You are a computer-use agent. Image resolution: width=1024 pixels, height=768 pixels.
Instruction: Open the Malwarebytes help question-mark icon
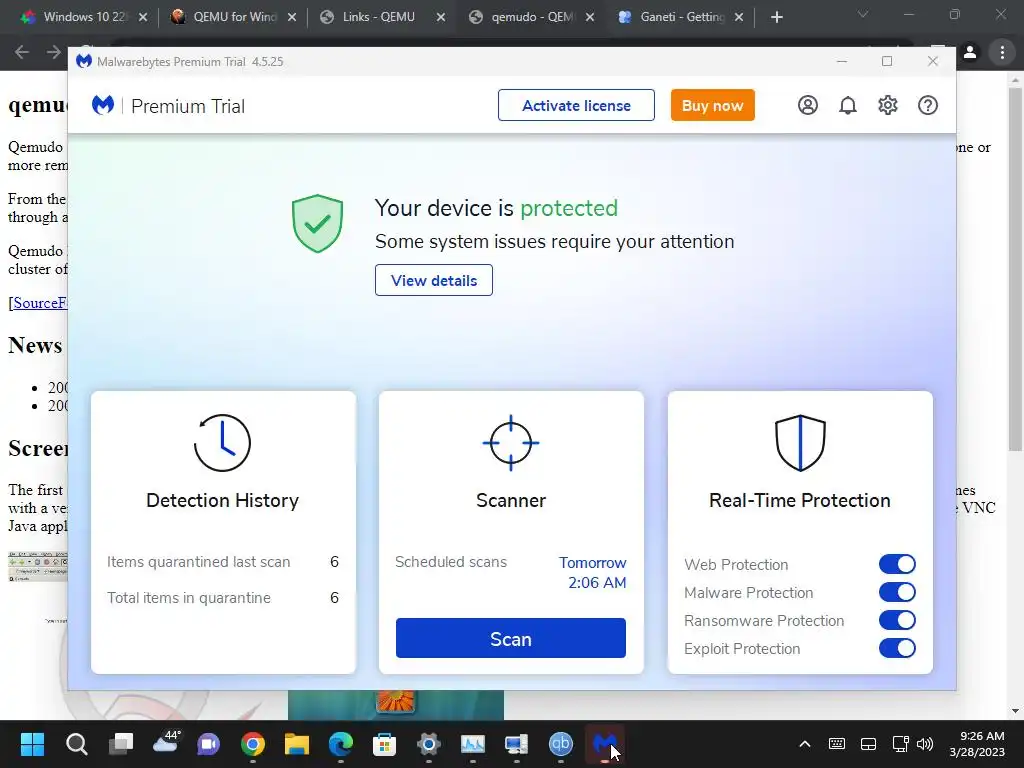(x=928, y=105)
